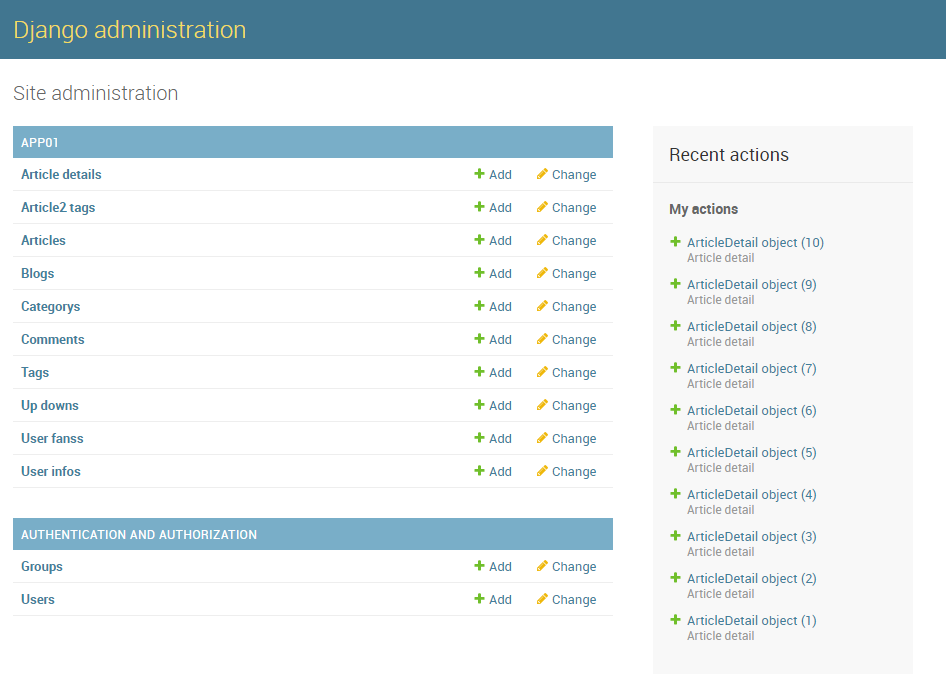Viewport: 946px width, 686px height.
Task: Click the pencil icon in Users row
Action: tap(542, 599)
